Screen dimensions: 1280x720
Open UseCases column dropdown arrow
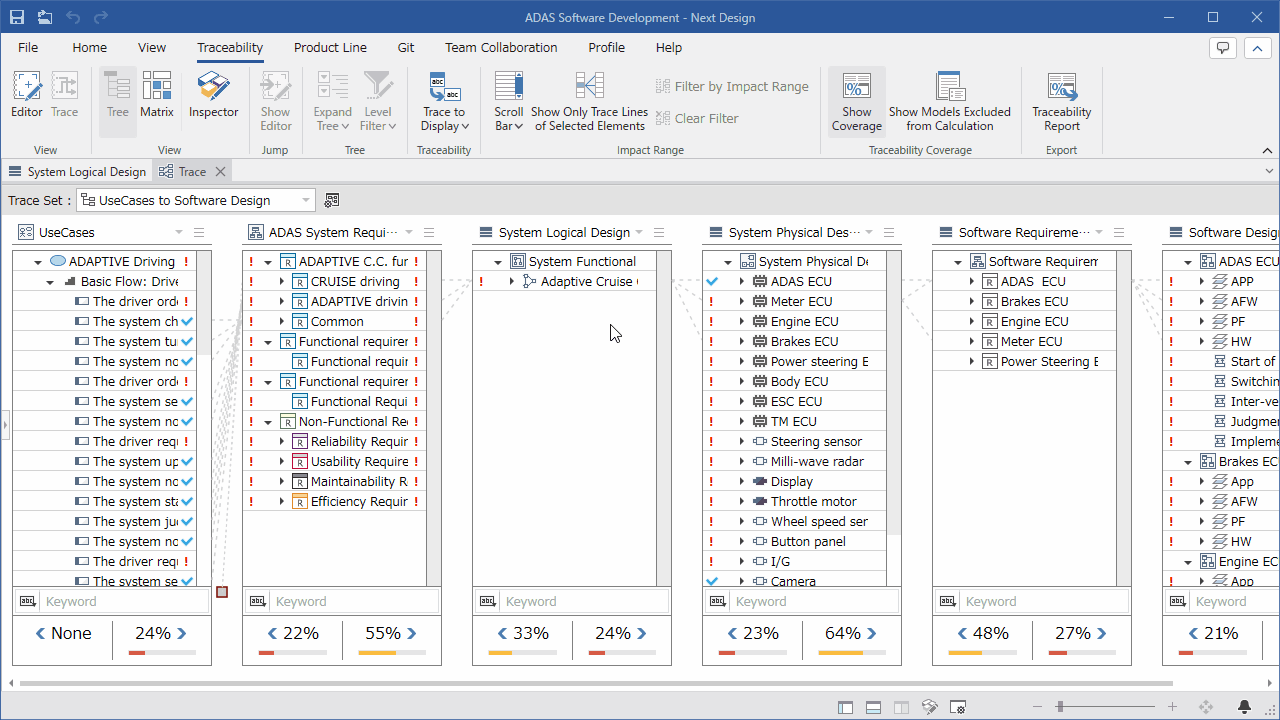(x=179, y=233)
